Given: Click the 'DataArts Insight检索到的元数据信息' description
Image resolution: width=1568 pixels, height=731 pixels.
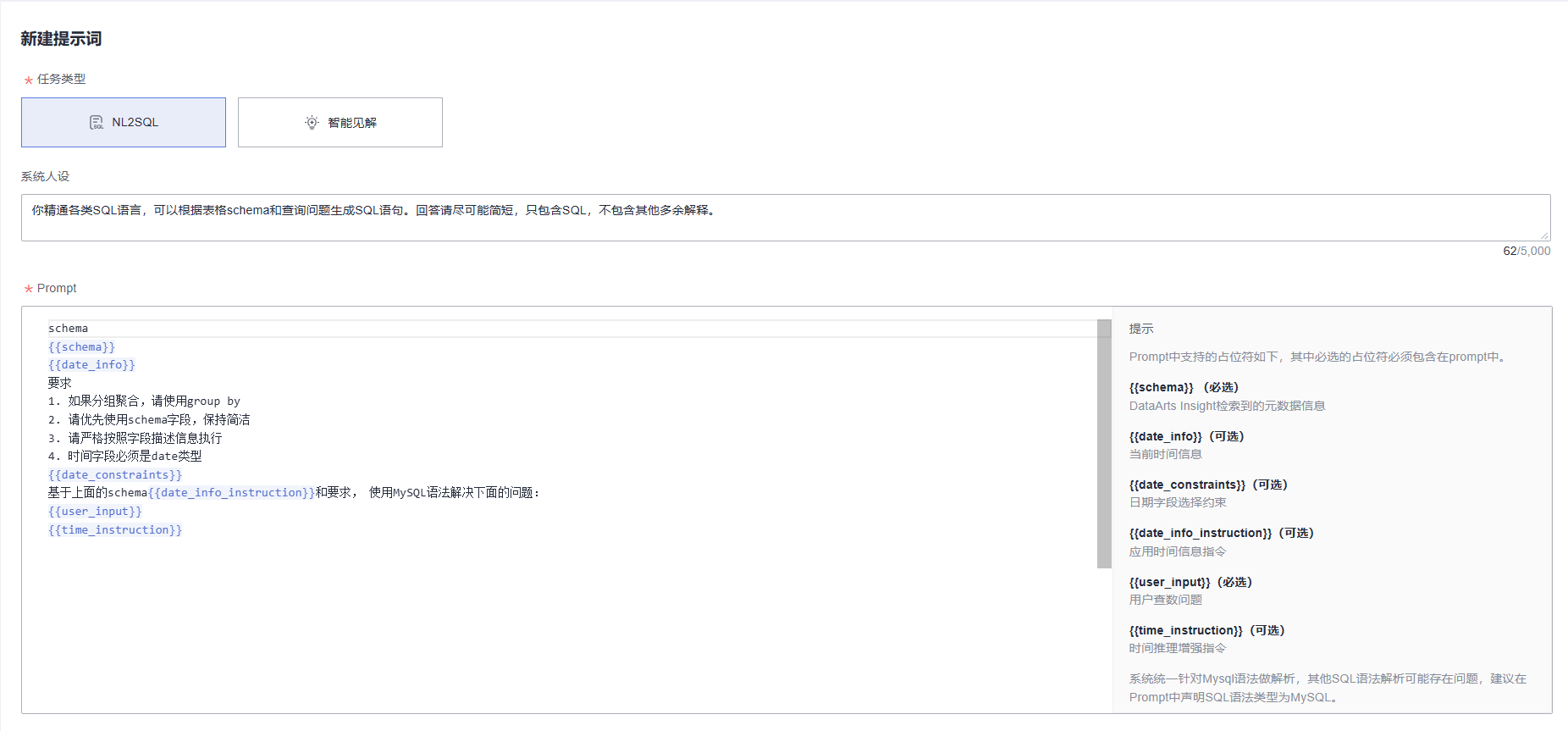Looking at the screenshot, I should [1227, 406].
